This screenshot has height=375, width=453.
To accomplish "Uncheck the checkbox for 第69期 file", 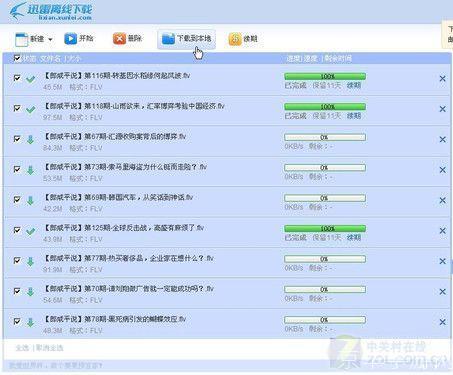I will click(x=17, y=200).
